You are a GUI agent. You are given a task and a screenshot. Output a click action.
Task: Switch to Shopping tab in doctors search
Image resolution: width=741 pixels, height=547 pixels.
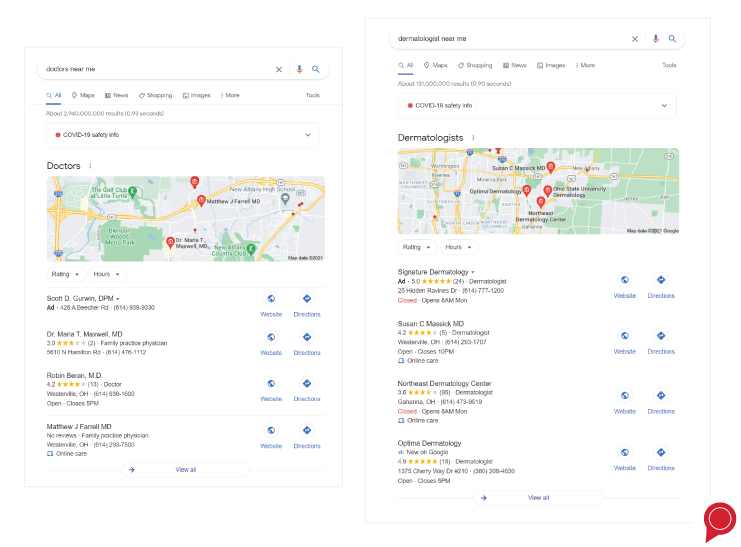coord(155,96)
